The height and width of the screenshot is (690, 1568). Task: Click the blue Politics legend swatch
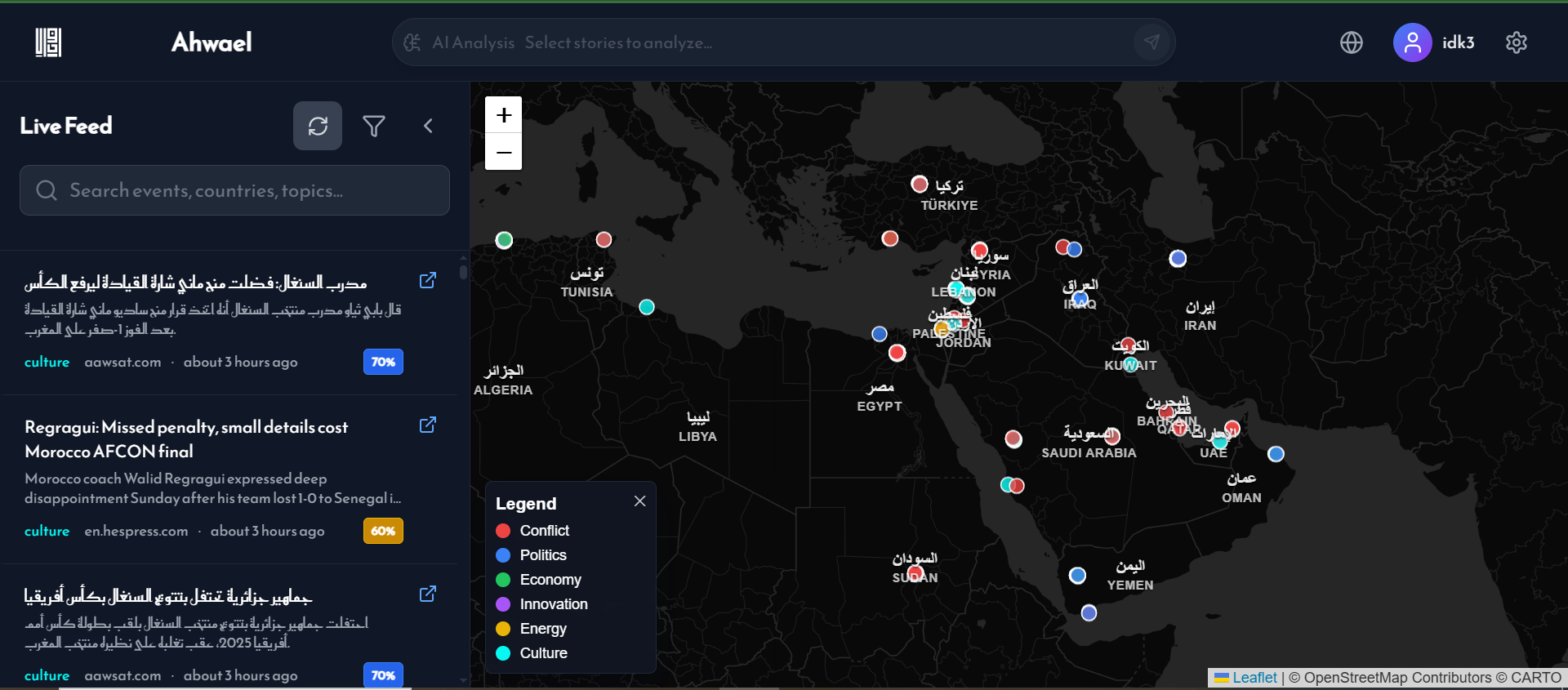pyautogui.click(x=503, y=555)
